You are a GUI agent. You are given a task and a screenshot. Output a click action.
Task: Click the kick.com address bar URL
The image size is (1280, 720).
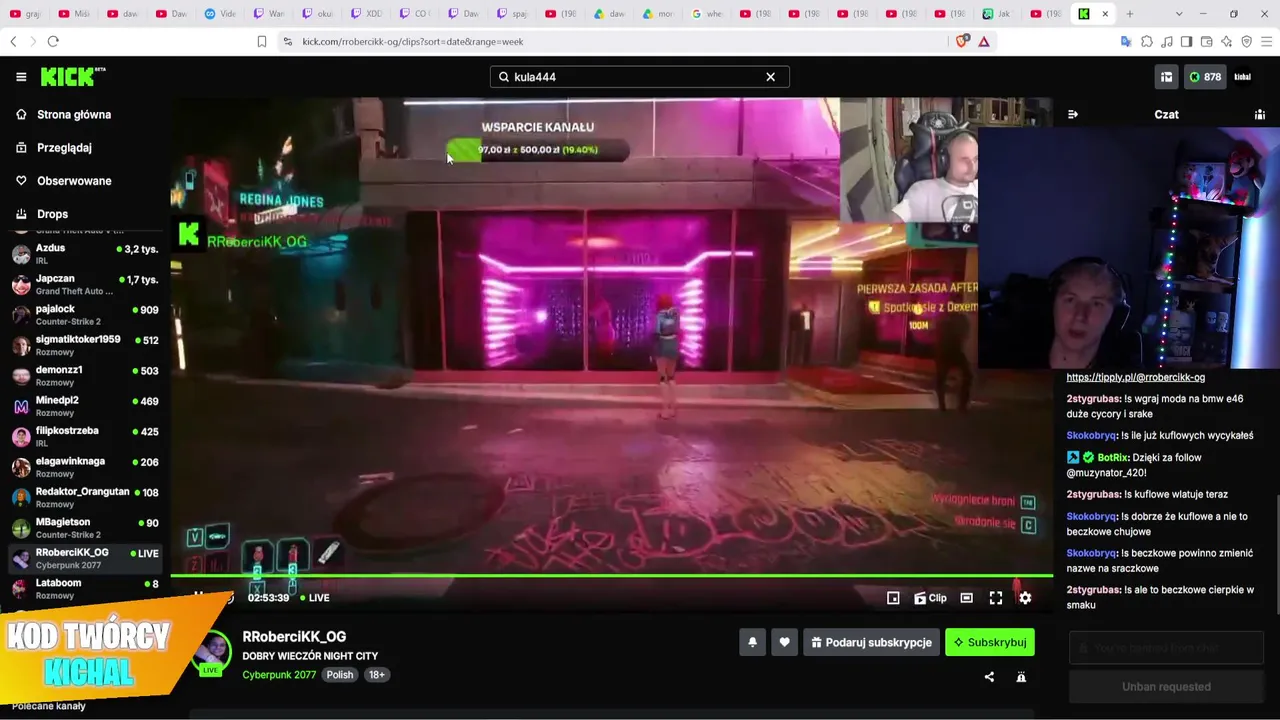point(413,42)
